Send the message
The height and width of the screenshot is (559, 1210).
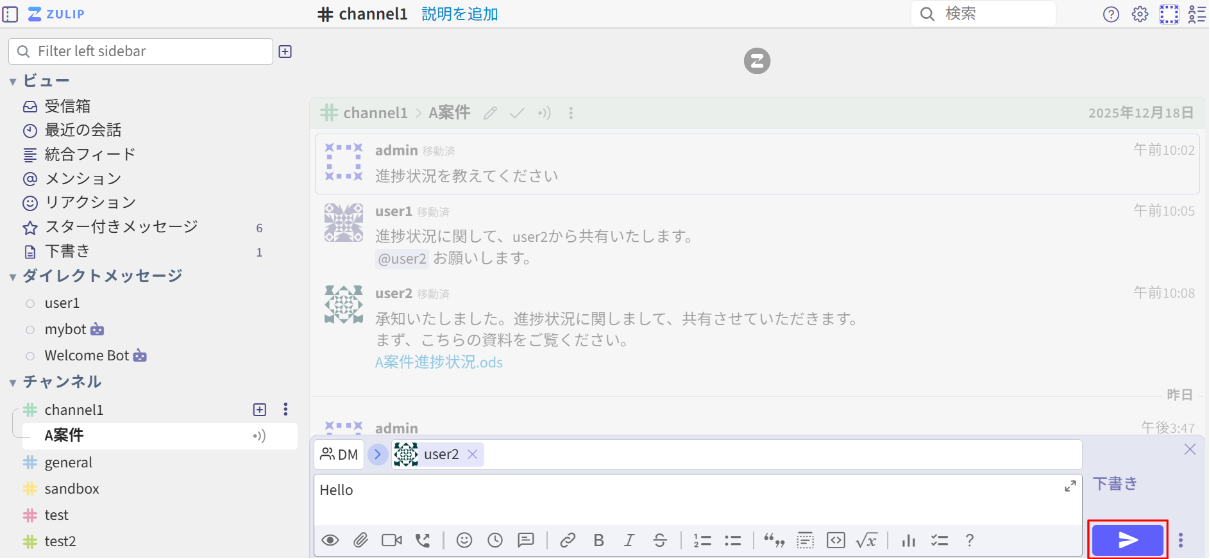[1128, 540]
